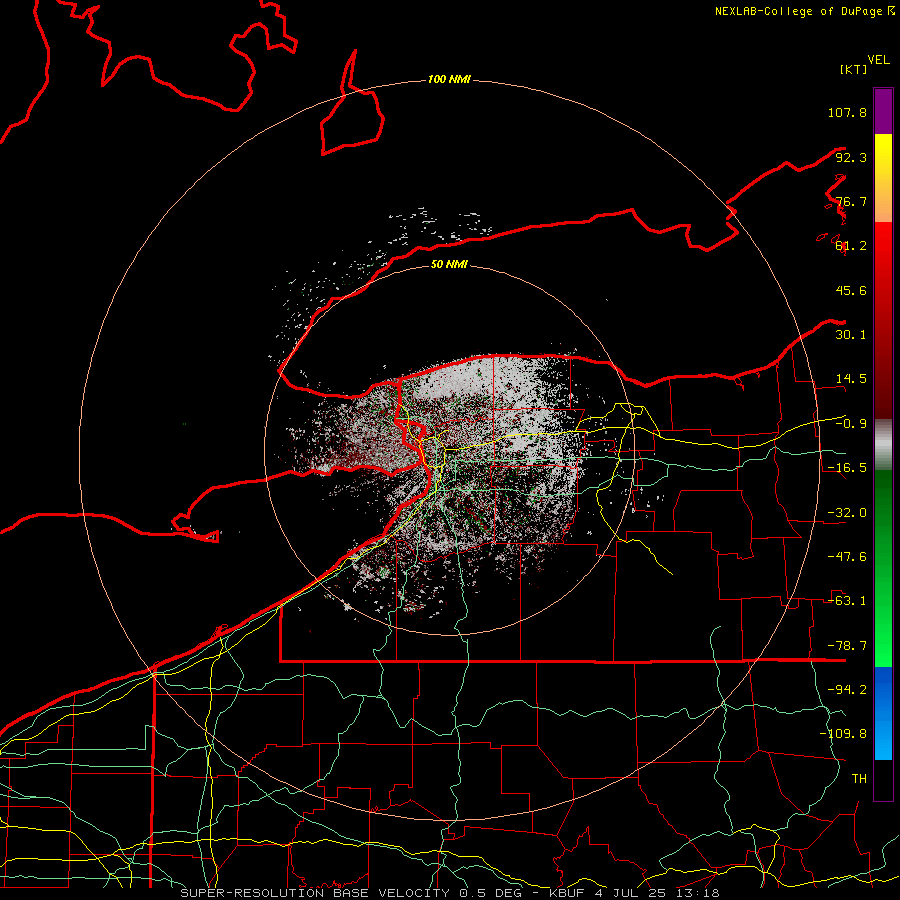The height and width of the screenshot is (900, 900).
Task: Click the blue band of the velocity scale
Action: (883, 713)
